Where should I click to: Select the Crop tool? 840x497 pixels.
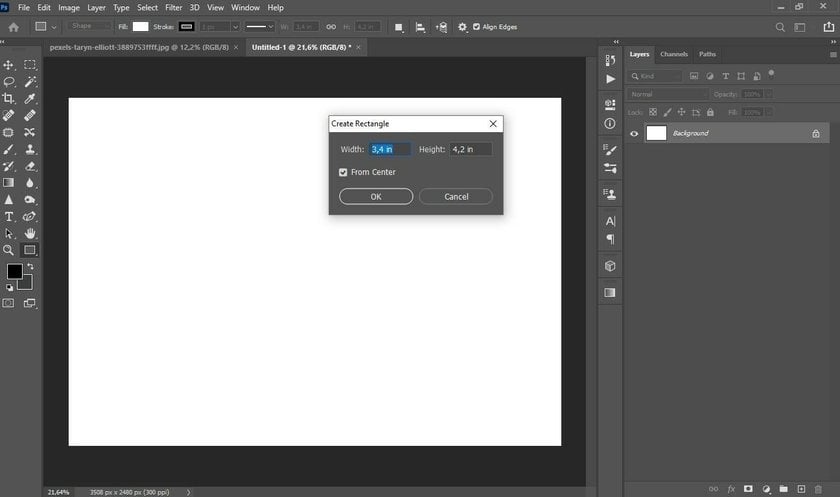pos(9,99)
